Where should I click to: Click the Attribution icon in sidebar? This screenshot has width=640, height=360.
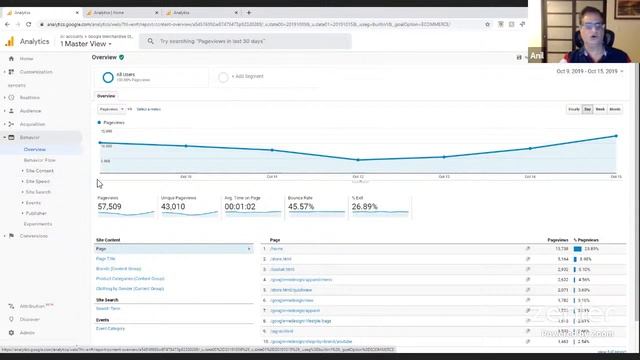pos(11,306)
